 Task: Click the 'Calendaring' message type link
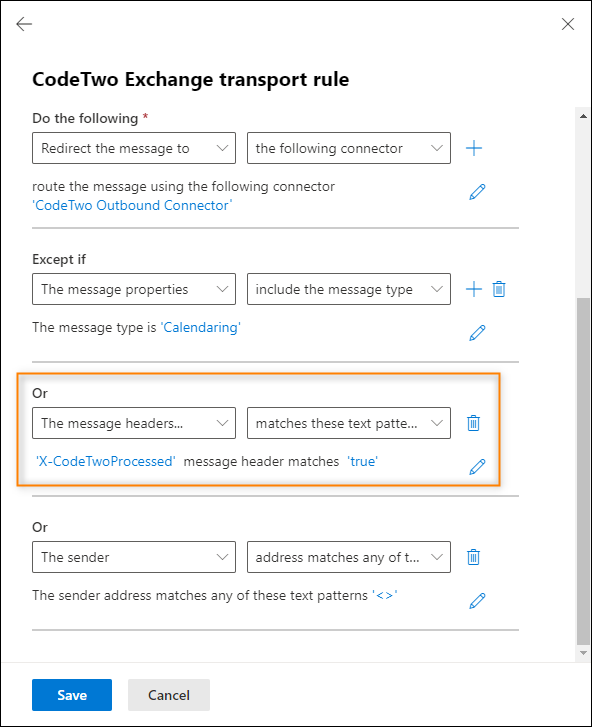click(x=200, y=328)
